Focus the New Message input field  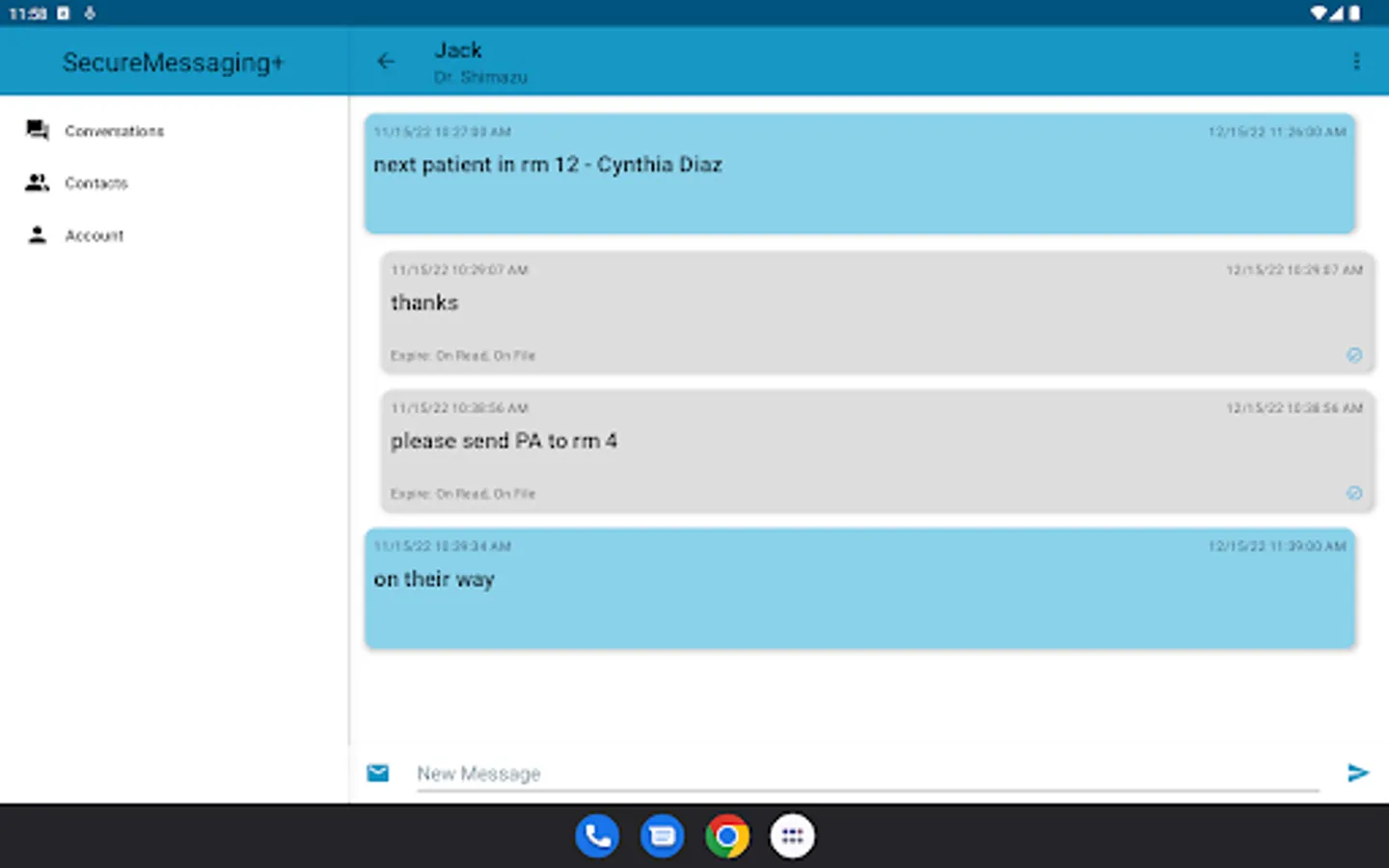867,773
